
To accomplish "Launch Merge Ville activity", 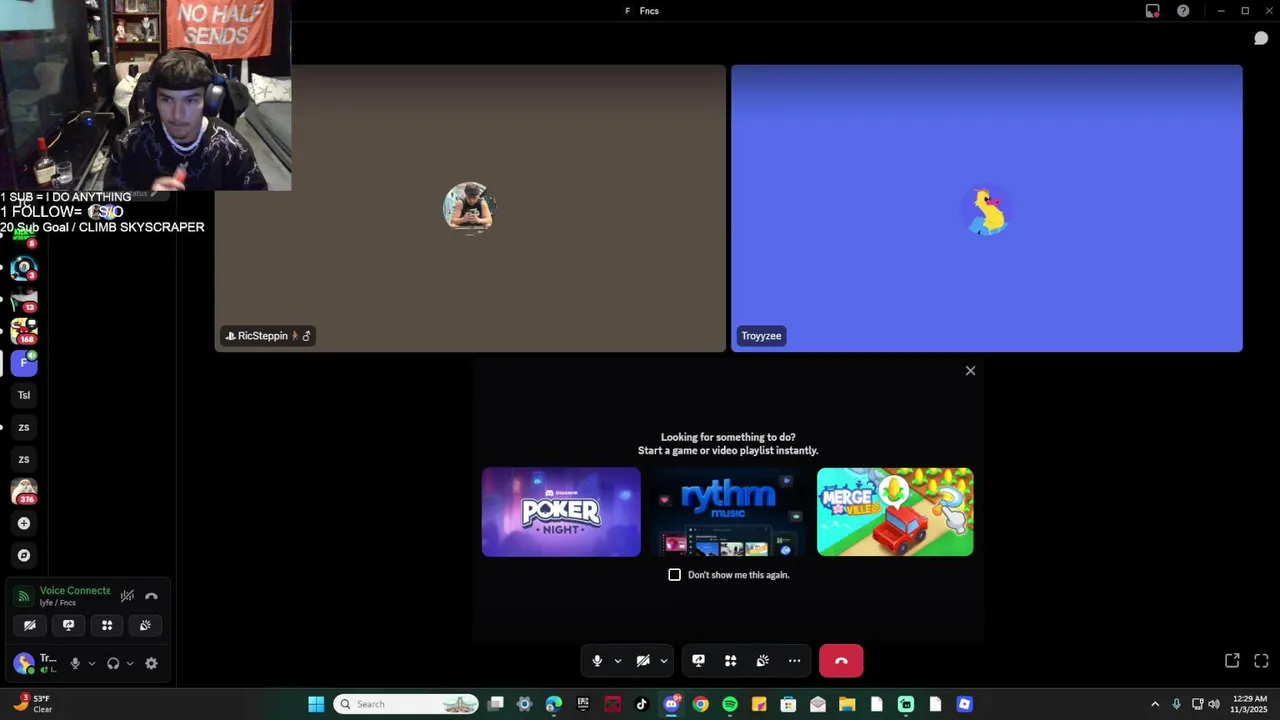I will pos(895,512).
